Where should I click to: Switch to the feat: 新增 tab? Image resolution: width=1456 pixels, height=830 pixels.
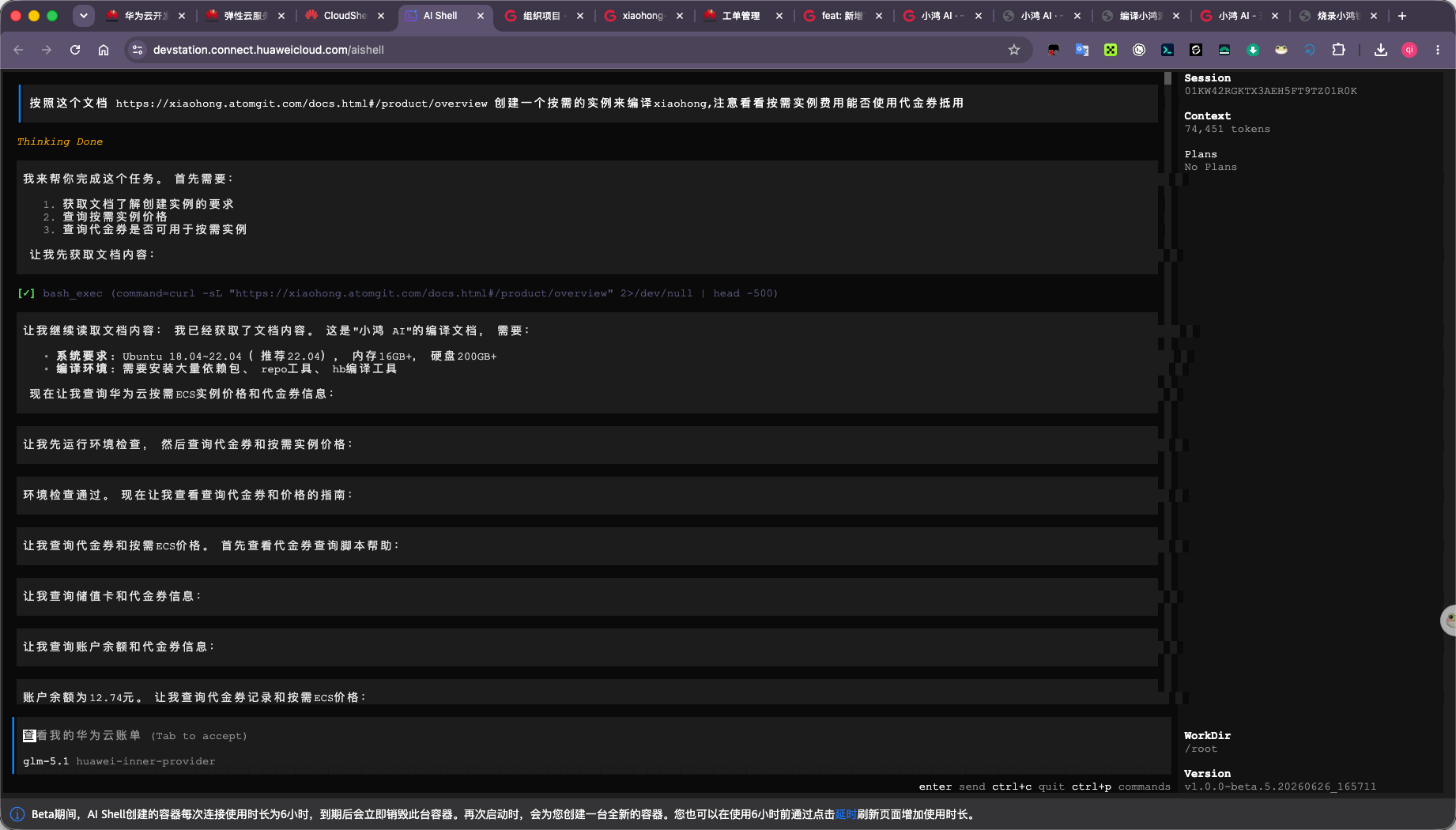click(841, 16)
